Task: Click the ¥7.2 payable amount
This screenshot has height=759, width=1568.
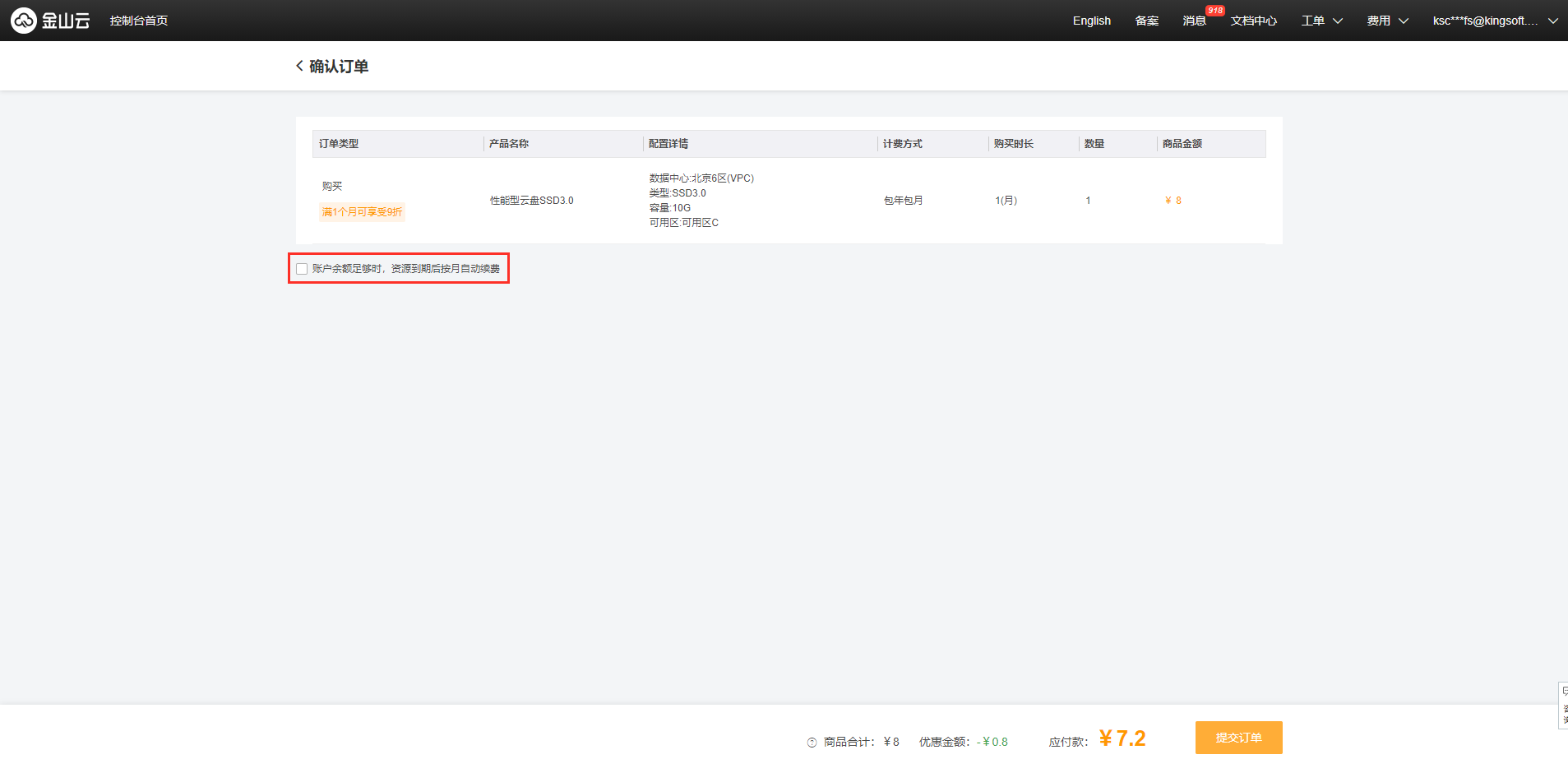Action: tap(1122, 738)
